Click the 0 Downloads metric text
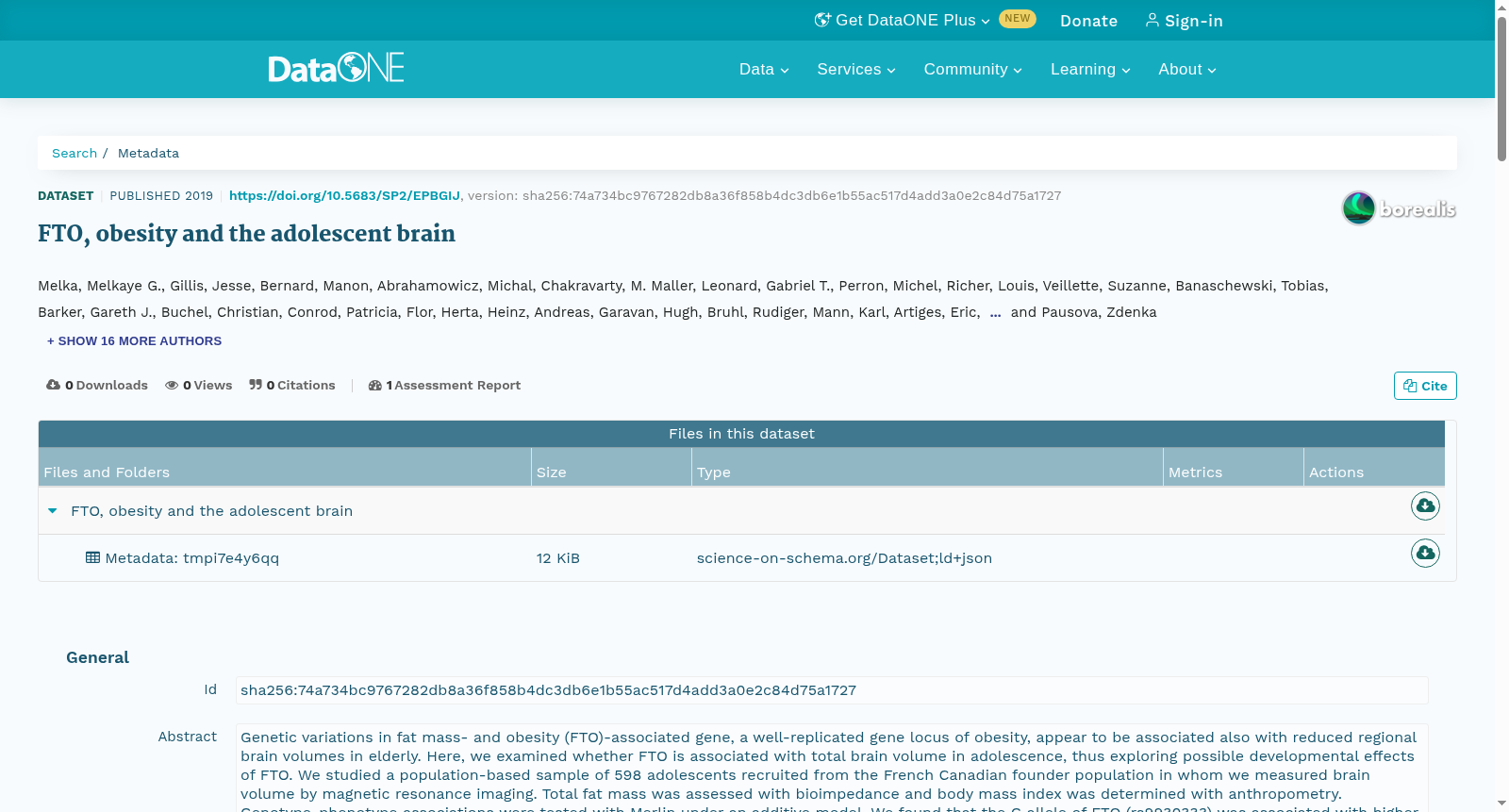 (107, 385)
